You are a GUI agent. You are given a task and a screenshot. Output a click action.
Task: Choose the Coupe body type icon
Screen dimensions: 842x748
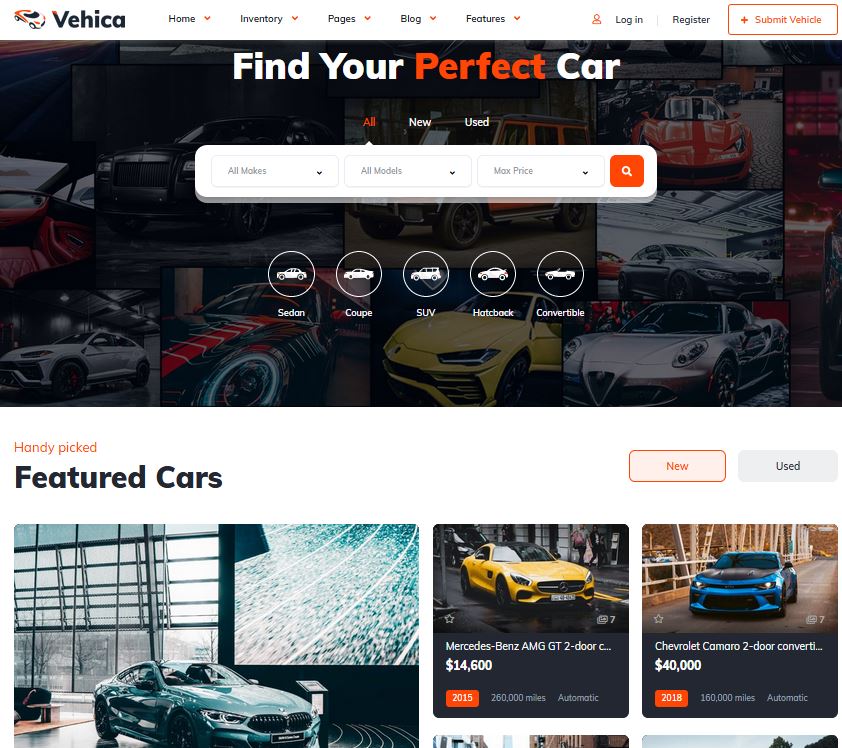point(359,274)
